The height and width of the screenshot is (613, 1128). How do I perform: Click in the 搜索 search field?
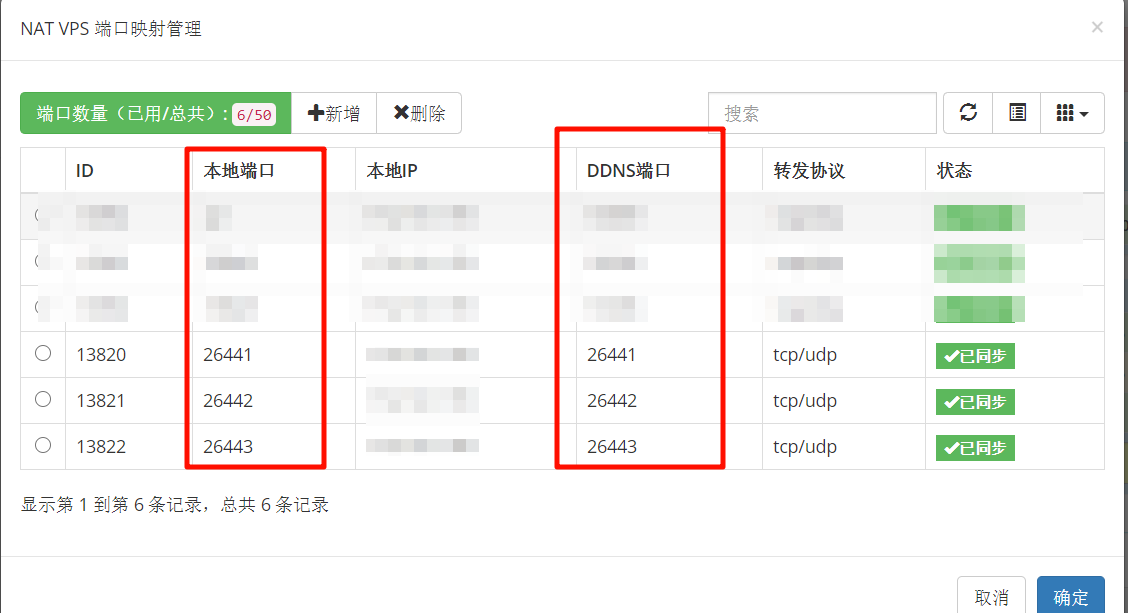(x=822, y=113)
